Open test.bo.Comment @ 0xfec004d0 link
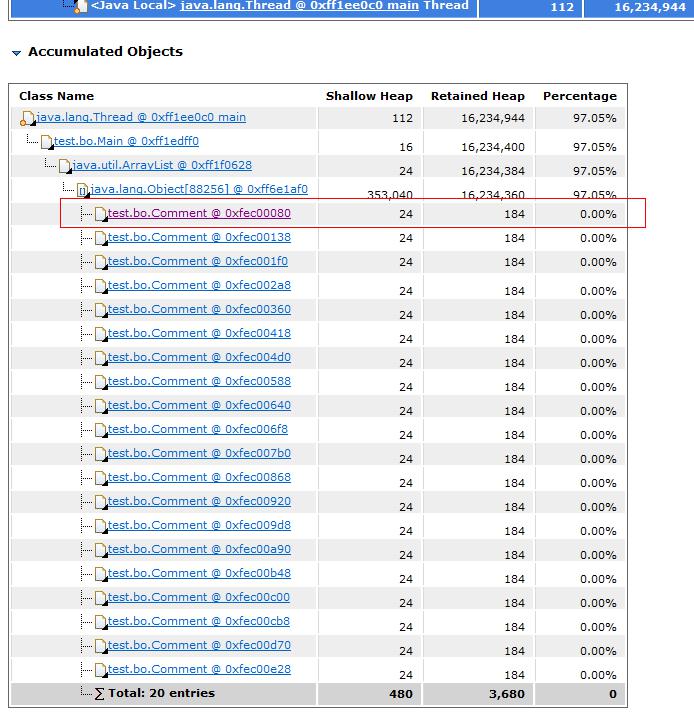694x720 pixels. [x=199, y=357]
